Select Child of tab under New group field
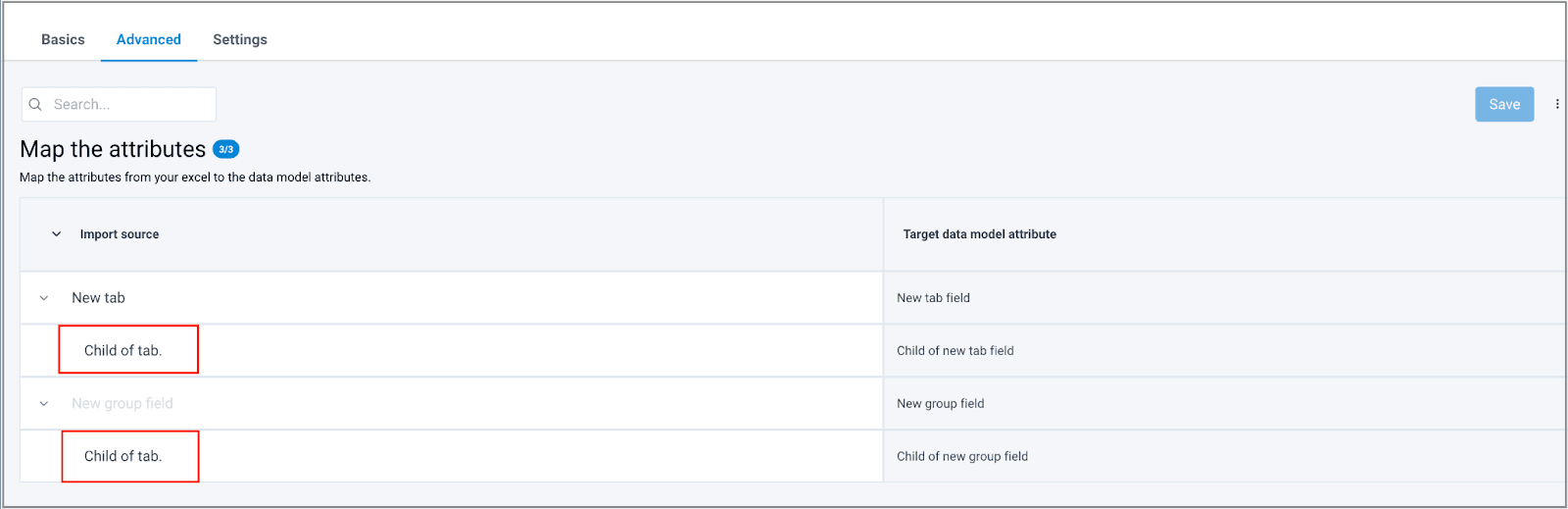Image resolution: width=1568 pixels, height=509 pixels. coord(123,456)
